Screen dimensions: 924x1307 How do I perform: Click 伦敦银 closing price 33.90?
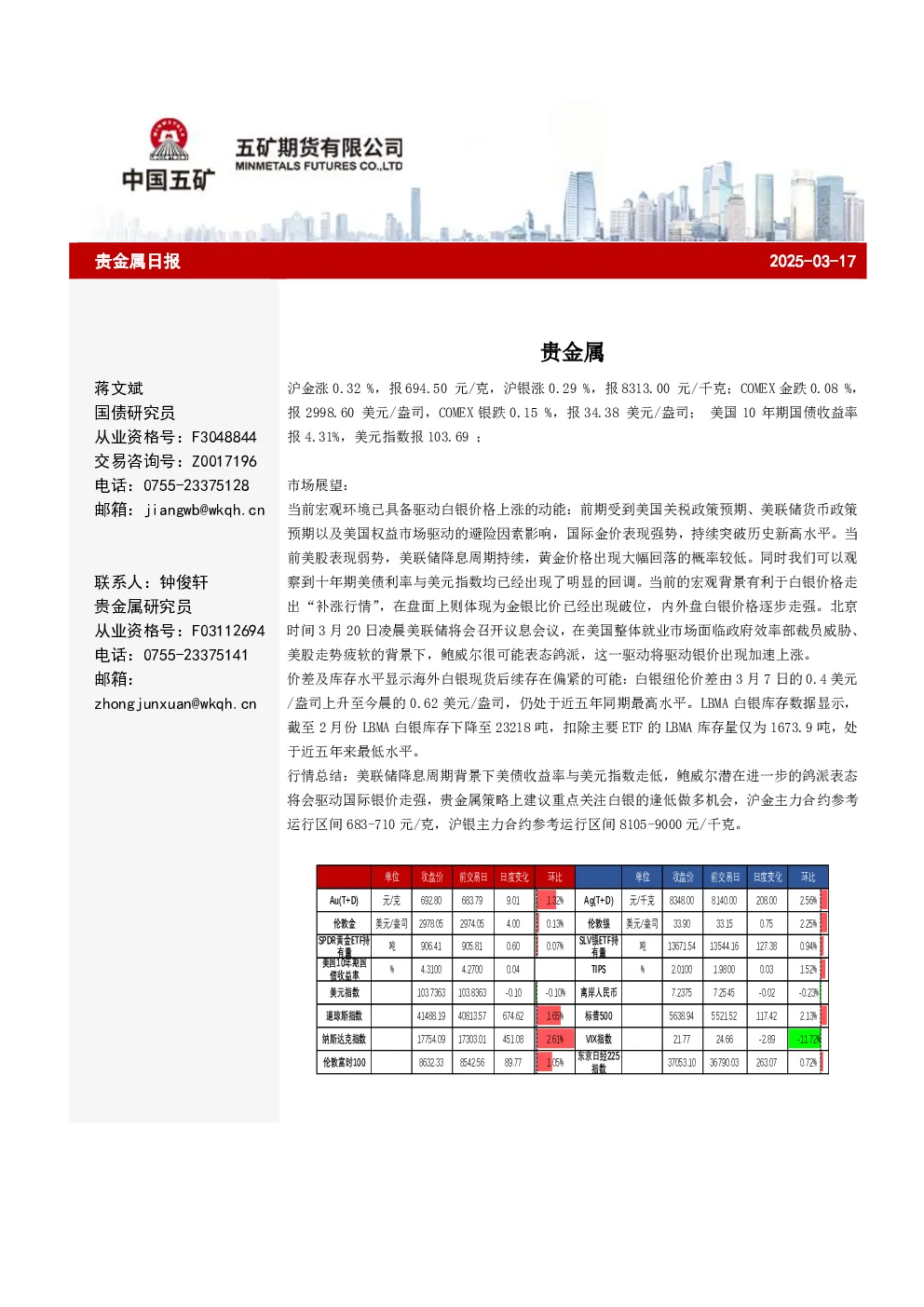[682, 924]
